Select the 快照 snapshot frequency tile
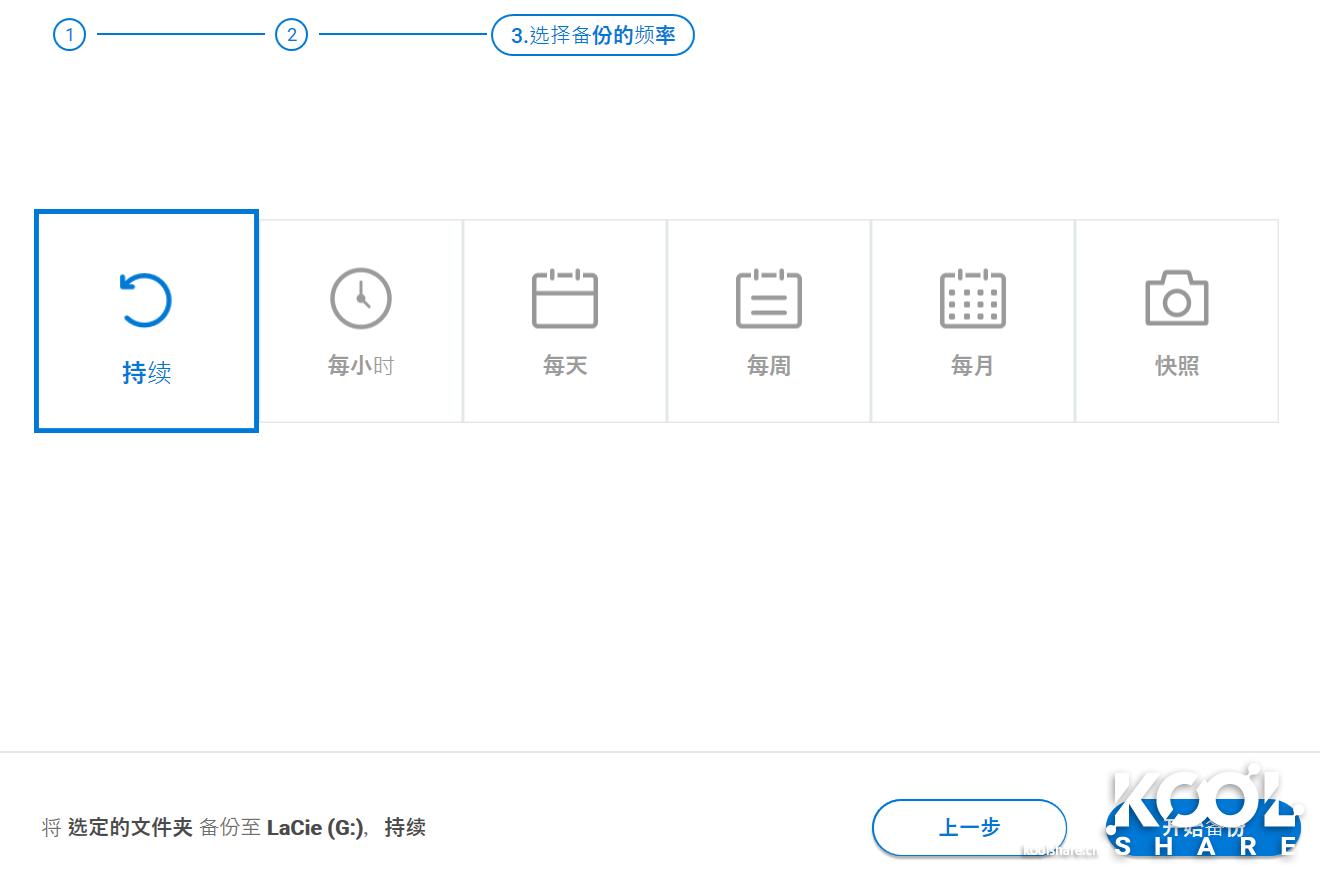Image resolution: width=1320 pixels, height=870 pixels. pos(1177,320)
